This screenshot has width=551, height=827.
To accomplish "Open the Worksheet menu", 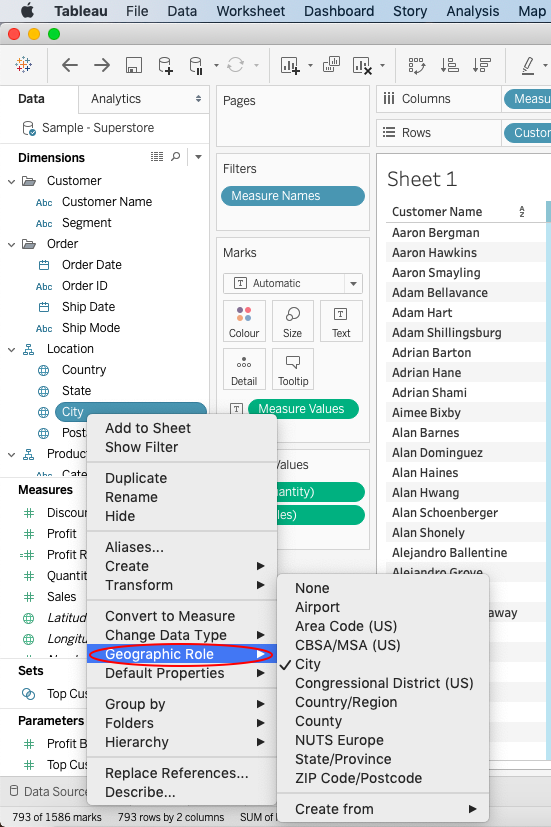I will click(x=250, y=11).
